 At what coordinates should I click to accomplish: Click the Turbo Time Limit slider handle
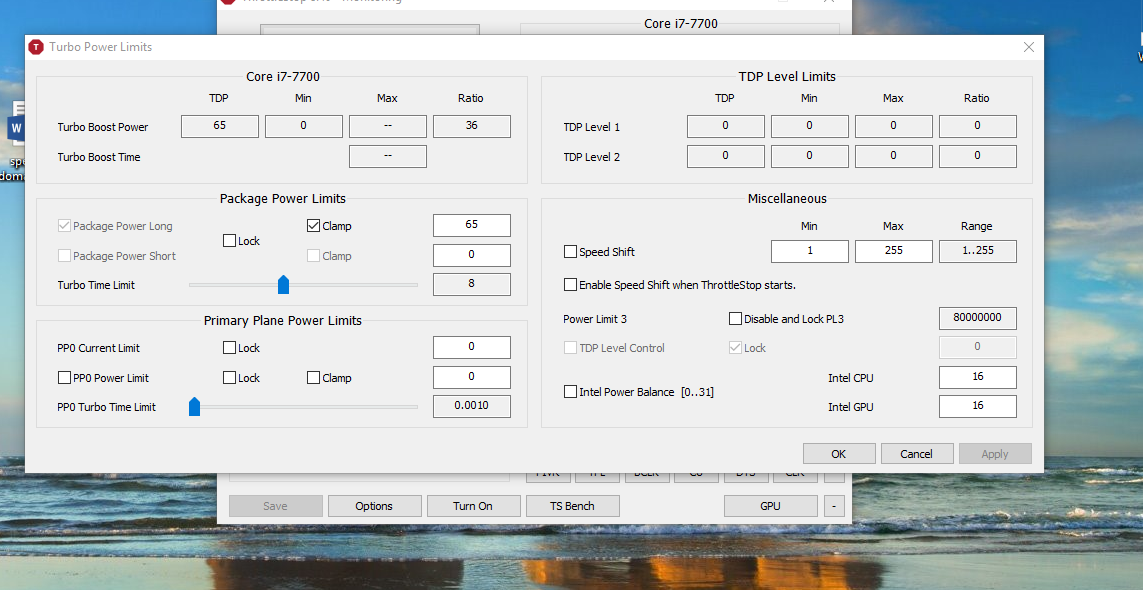coord(284,284)
